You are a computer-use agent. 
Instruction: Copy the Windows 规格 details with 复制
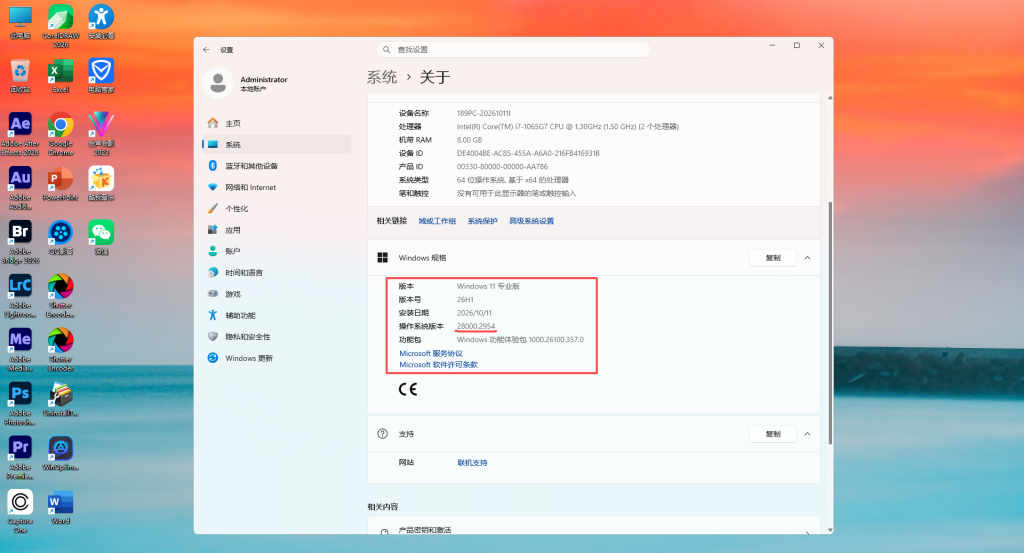773,258
